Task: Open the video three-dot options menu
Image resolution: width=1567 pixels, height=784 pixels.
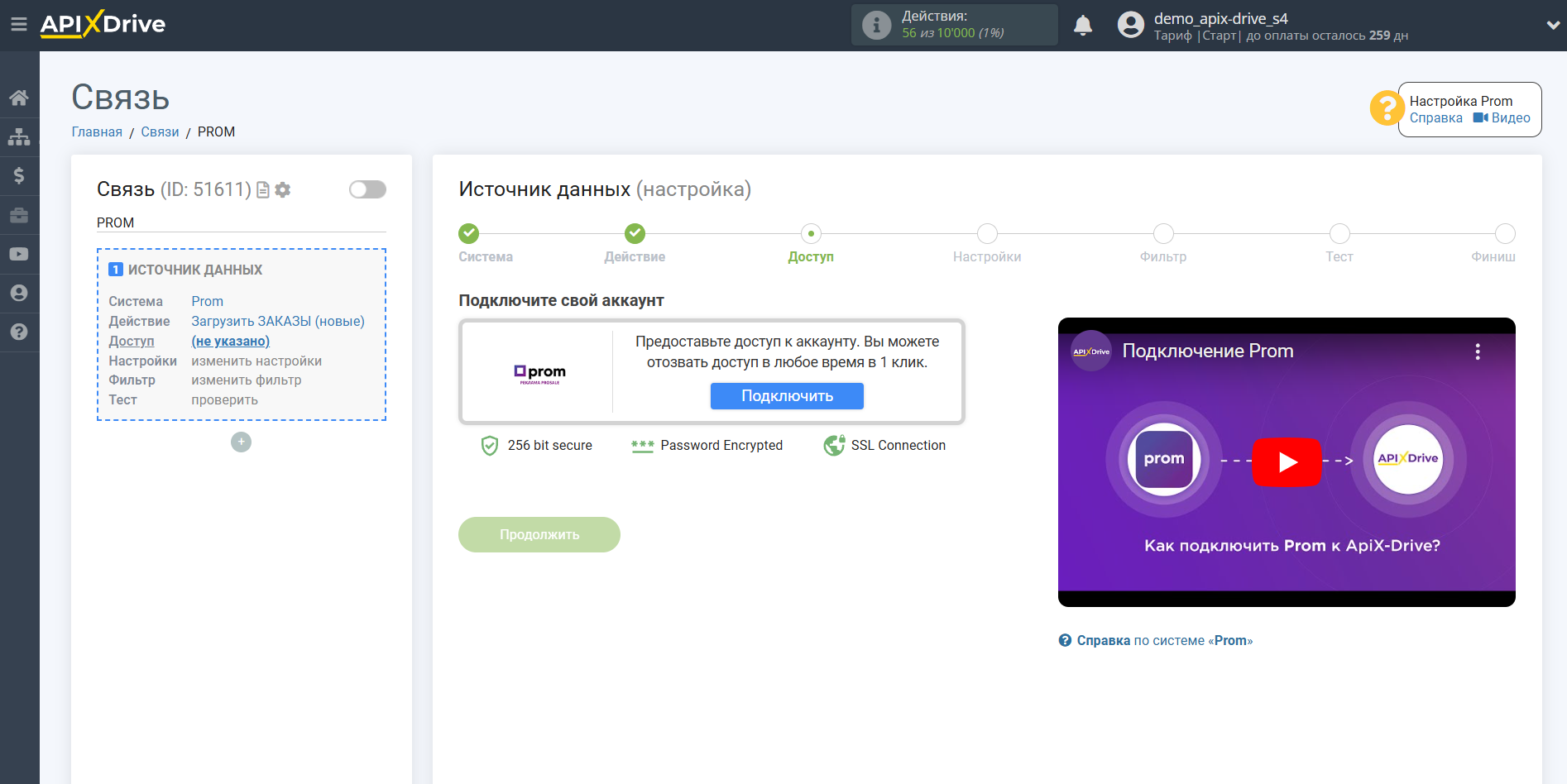Action: click(1478, 351)
